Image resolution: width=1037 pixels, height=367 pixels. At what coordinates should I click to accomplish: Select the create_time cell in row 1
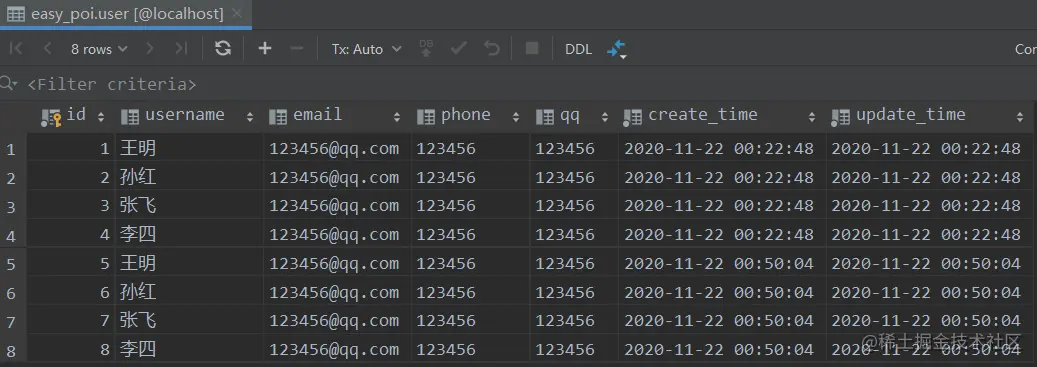(x=722, y=149)
